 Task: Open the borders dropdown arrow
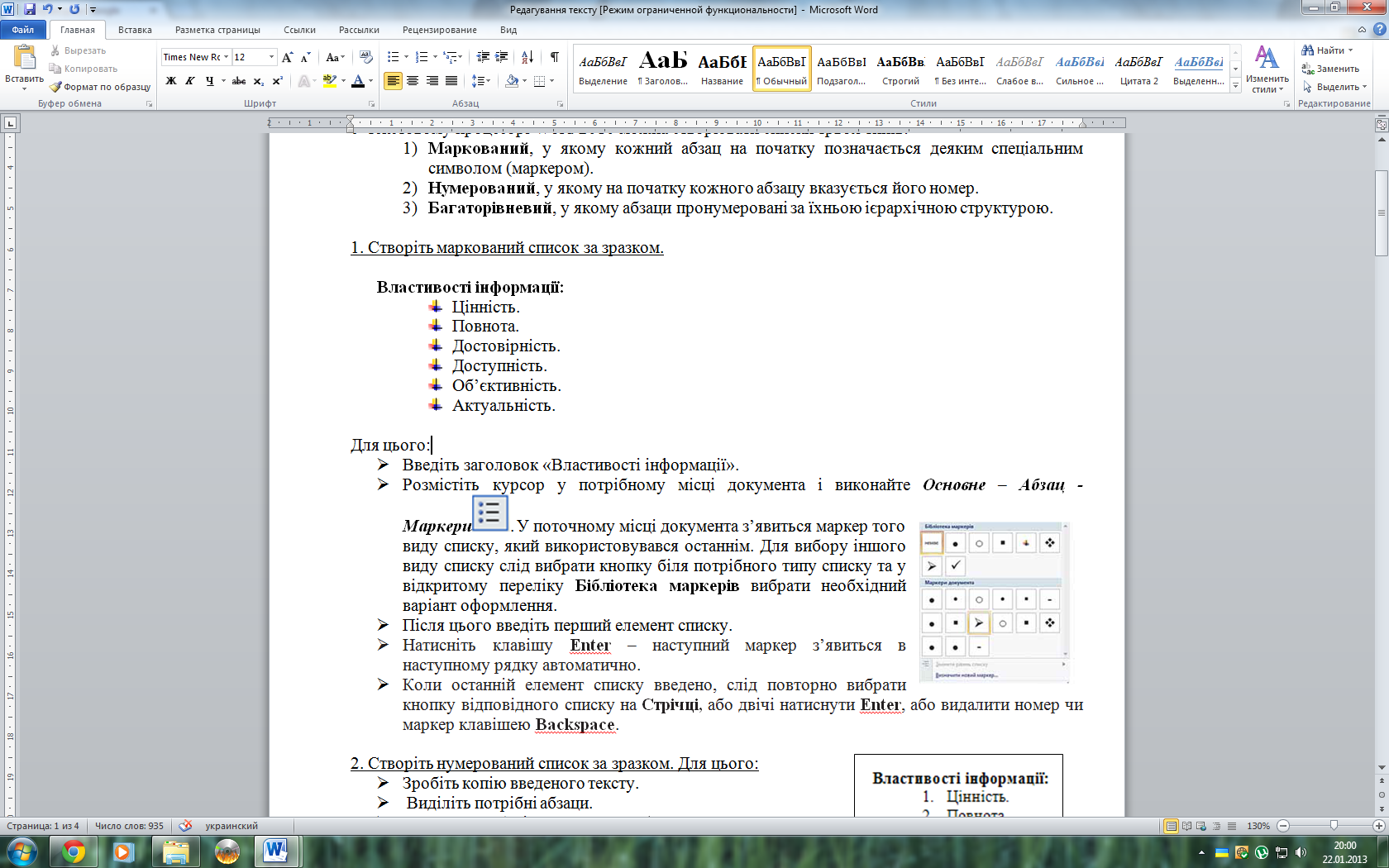pyautogui.click(x=551, y=81)
